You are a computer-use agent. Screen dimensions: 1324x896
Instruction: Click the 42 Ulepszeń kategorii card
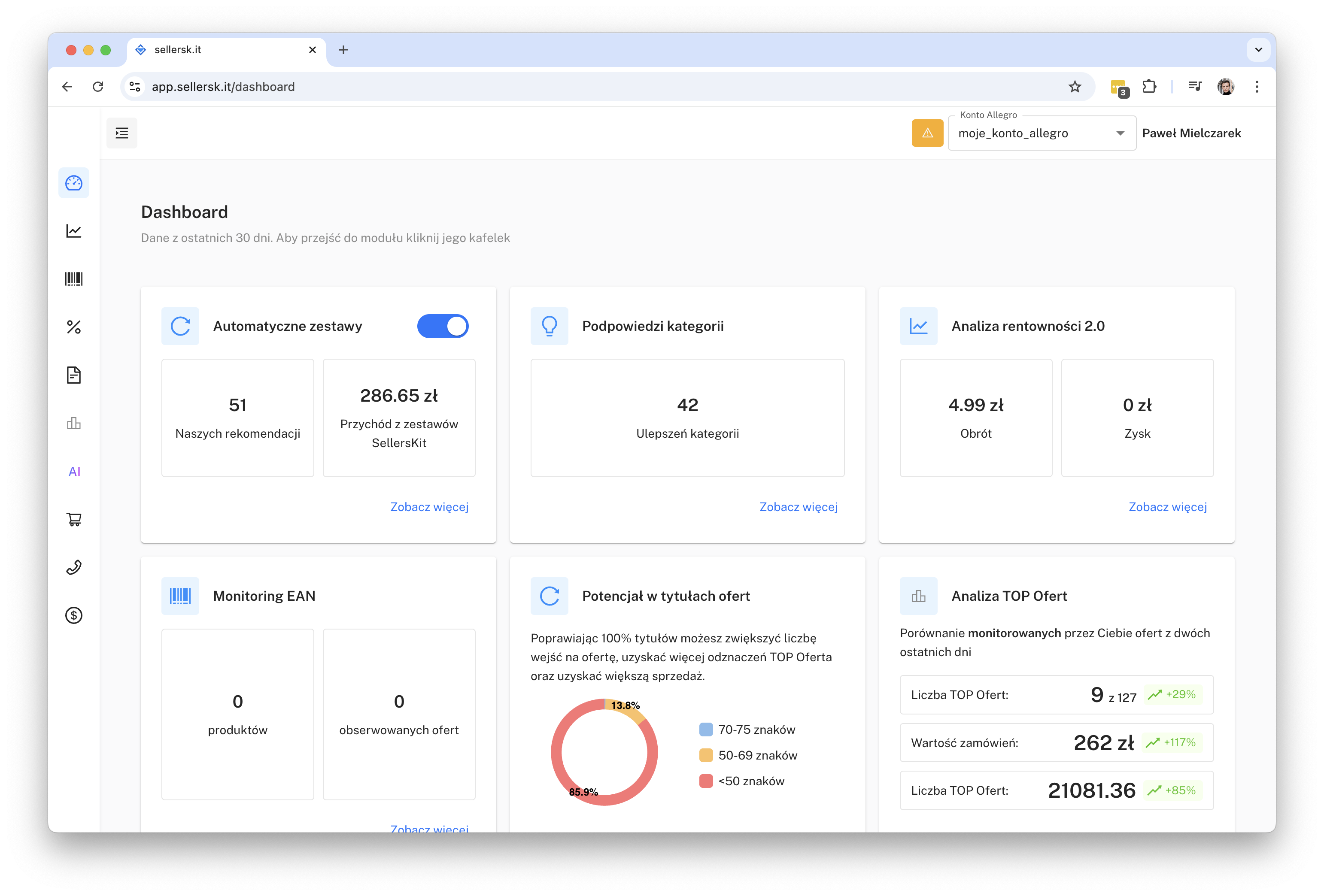[687, 418]
